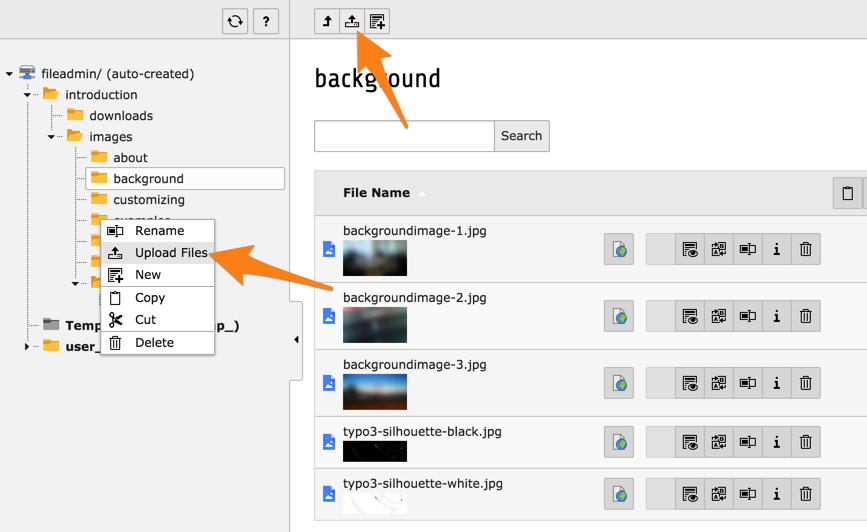Choose Copy in the context menu

pos(158,298)
